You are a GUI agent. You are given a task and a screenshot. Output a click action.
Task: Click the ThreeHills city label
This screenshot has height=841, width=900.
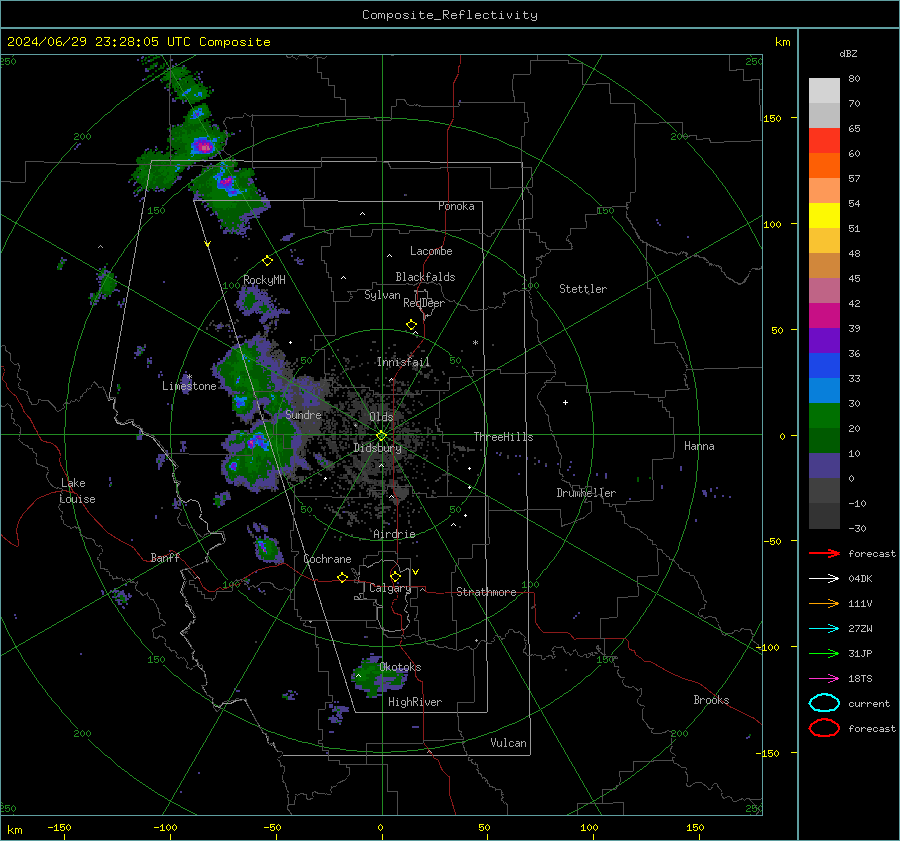[503, 437]
